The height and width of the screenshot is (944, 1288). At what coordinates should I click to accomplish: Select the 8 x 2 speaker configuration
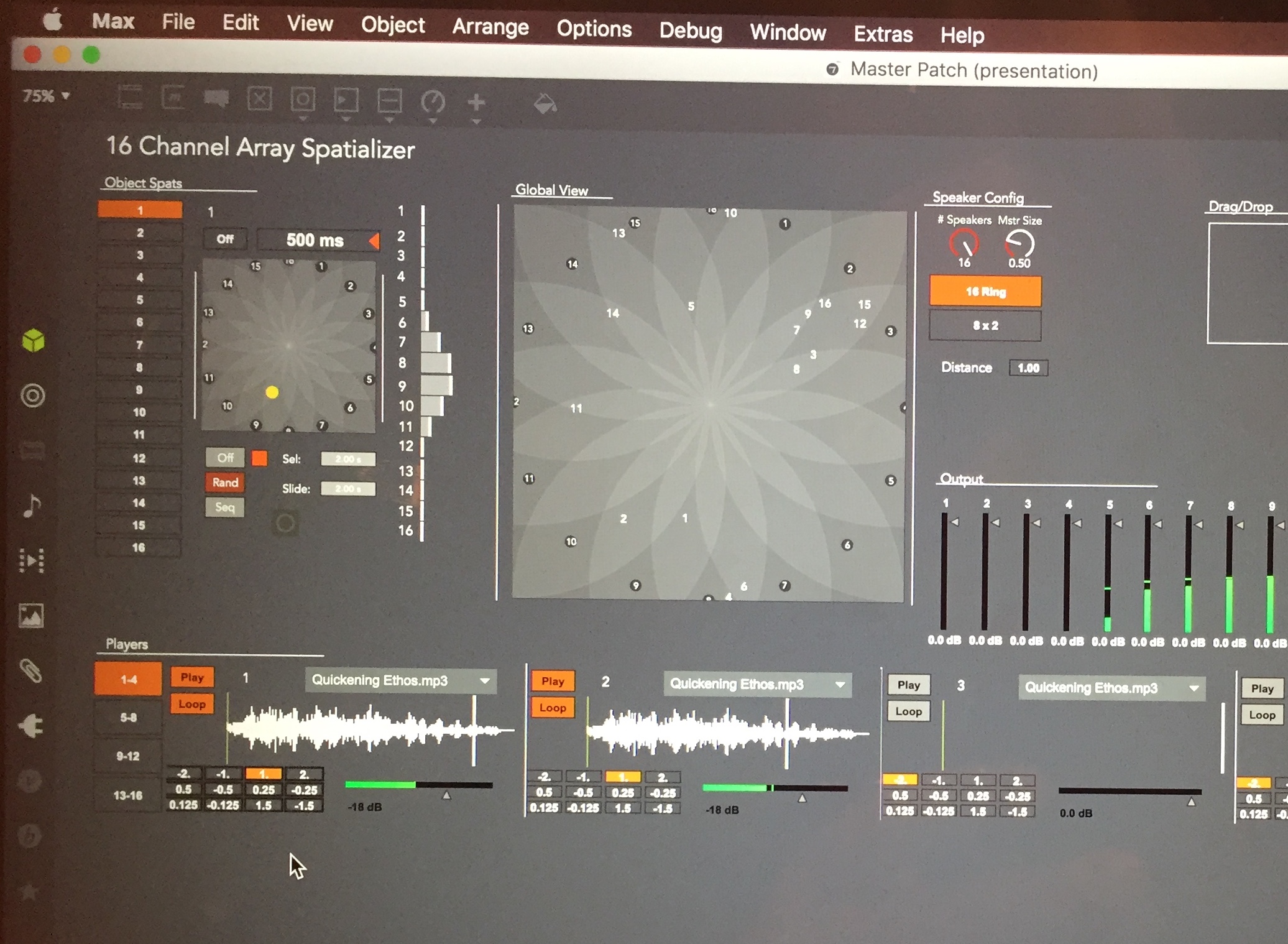point(985,325)
